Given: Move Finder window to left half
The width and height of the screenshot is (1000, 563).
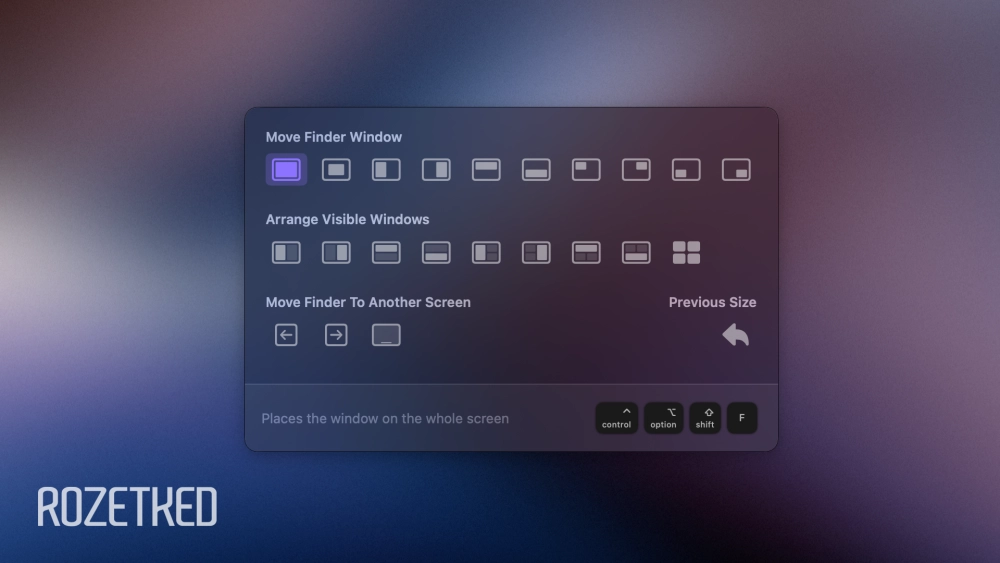Looking at the screenshot, I should [386, 170].
